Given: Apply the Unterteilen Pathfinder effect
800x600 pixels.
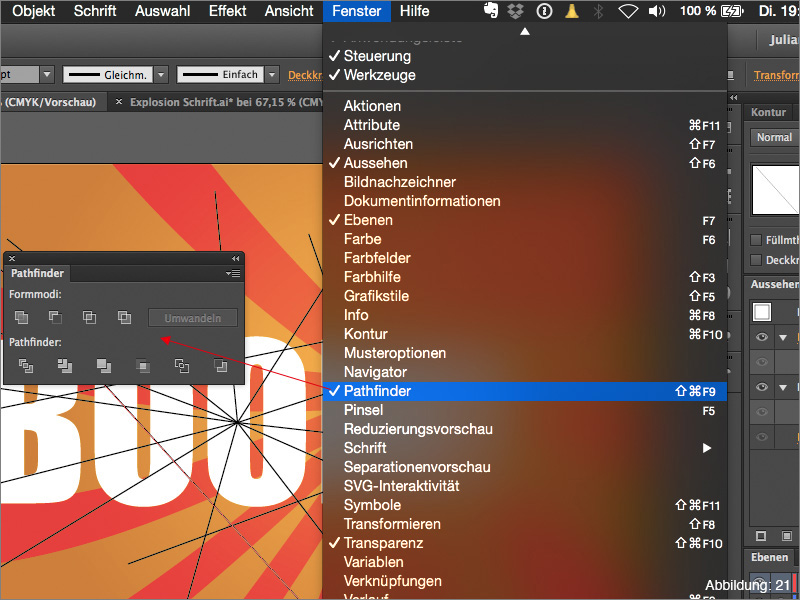Looking at the screenshot, I should 24,366.
